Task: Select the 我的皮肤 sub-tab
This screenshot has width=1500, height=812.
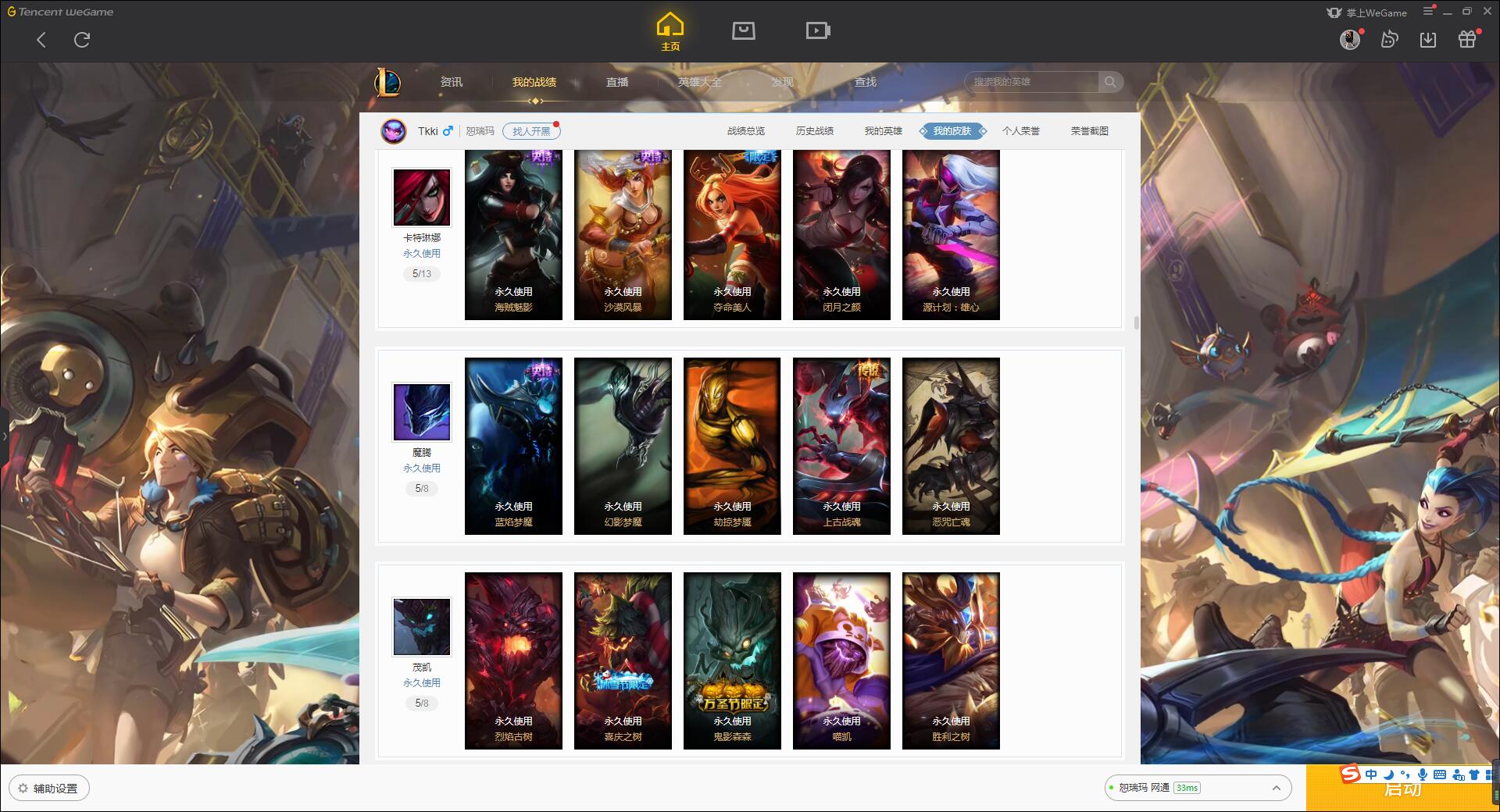Action: tap(952, 131)
